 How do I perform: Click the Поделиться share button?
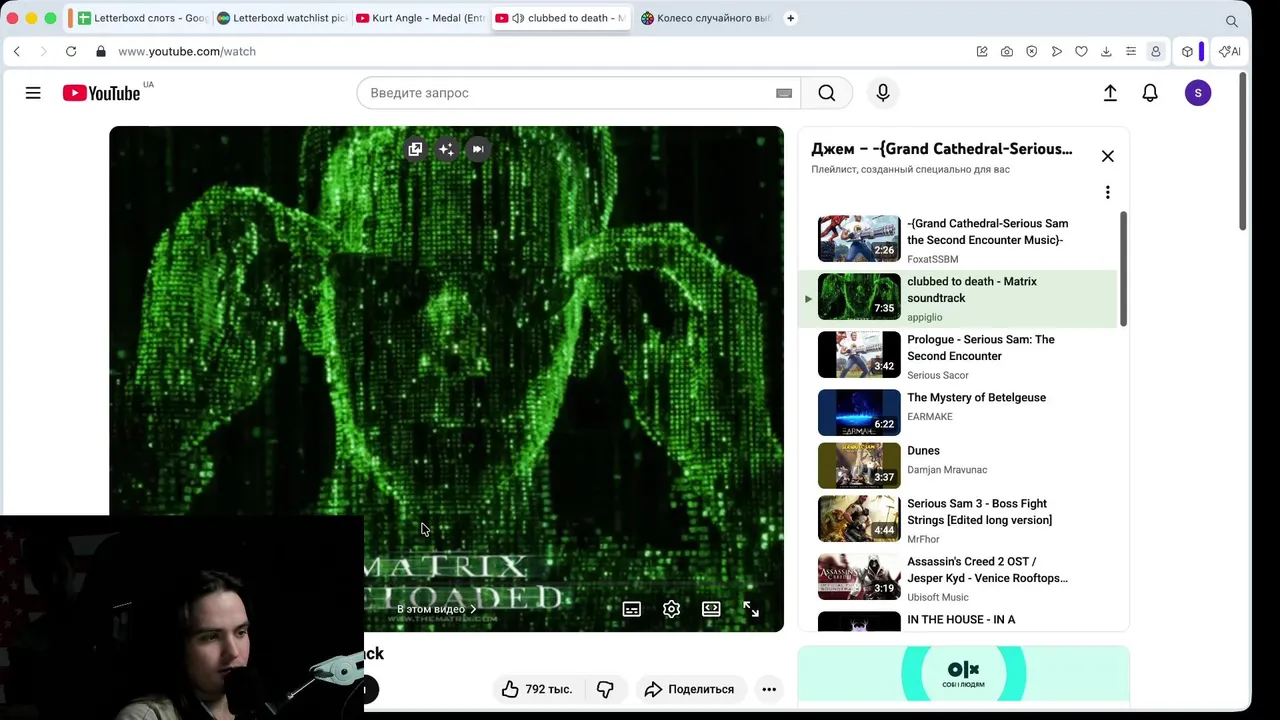point(689,689)
